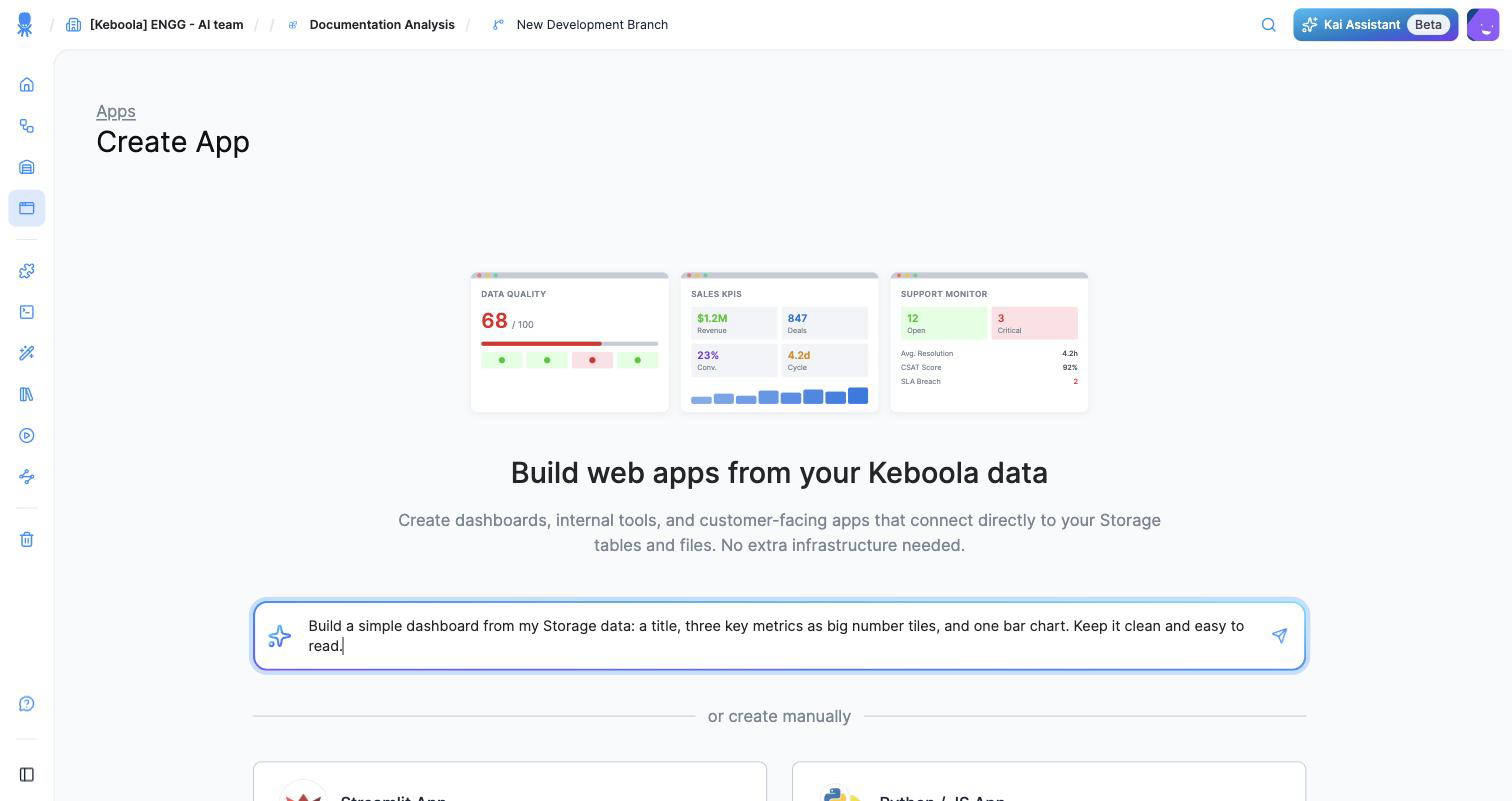
Task: Open the Flows icon in sidebar
Action: pos(27,126)
